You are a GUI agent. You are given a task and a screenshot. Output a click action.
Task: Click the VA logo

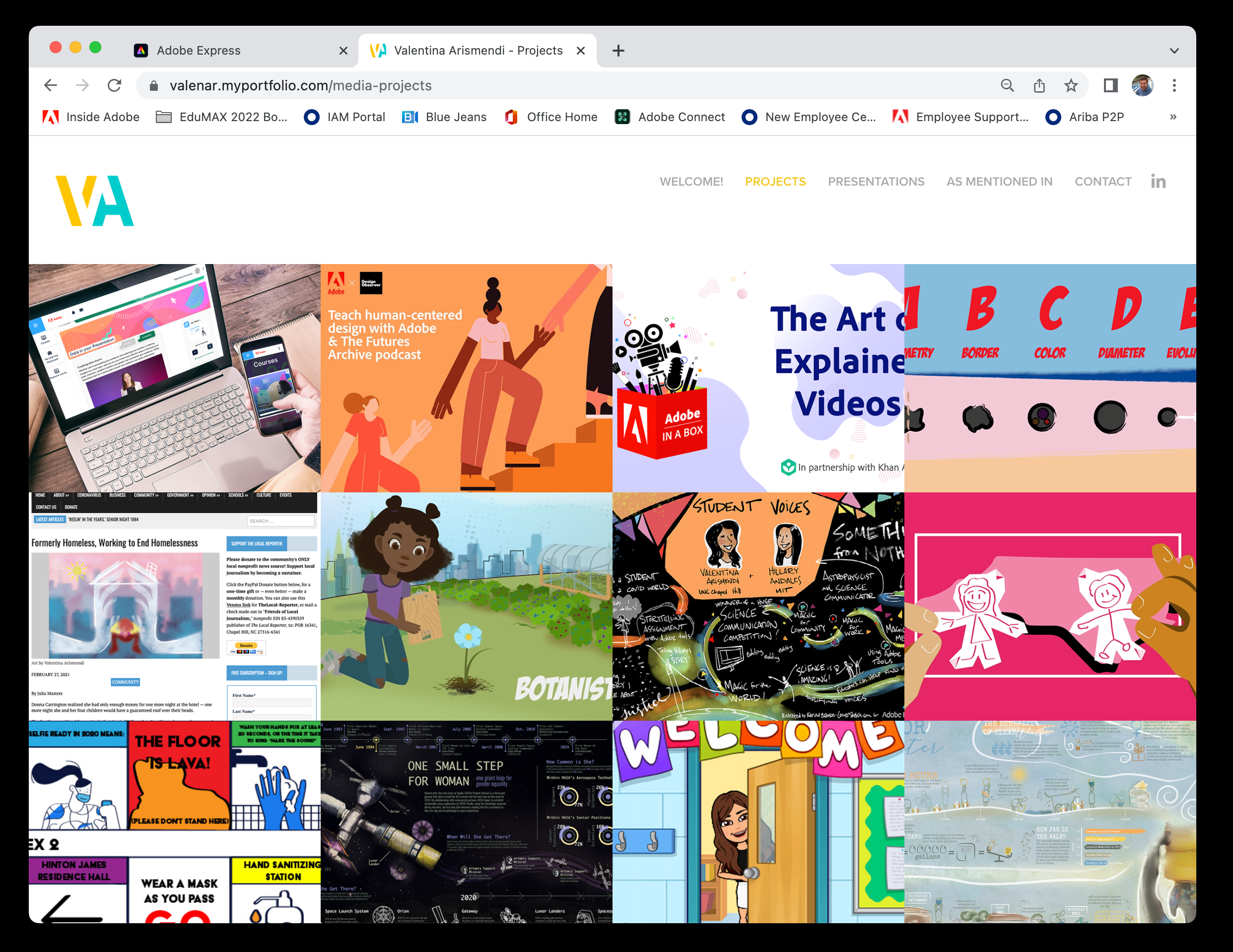click(x=94, y=201)
